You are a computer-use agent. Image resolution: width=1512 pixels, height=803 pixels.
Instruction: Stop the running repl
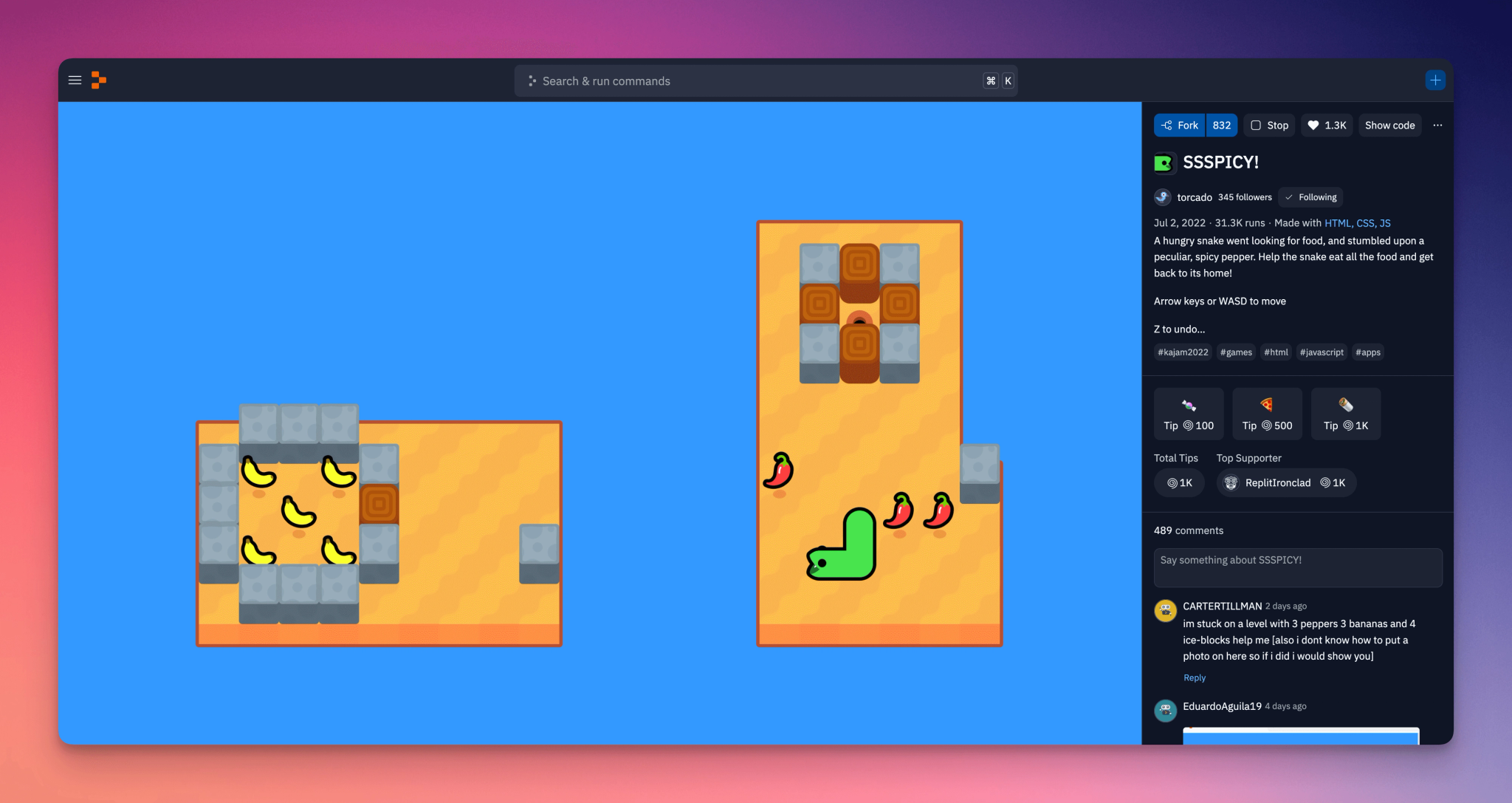point(1269,126)
